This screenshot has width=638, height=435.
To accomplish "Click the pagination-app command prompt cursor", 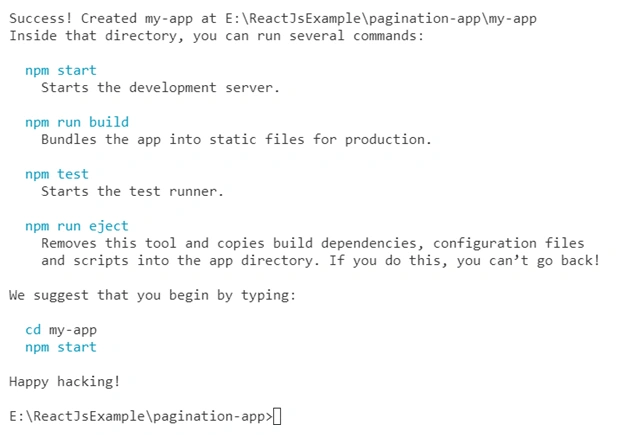I will (277, 416).
